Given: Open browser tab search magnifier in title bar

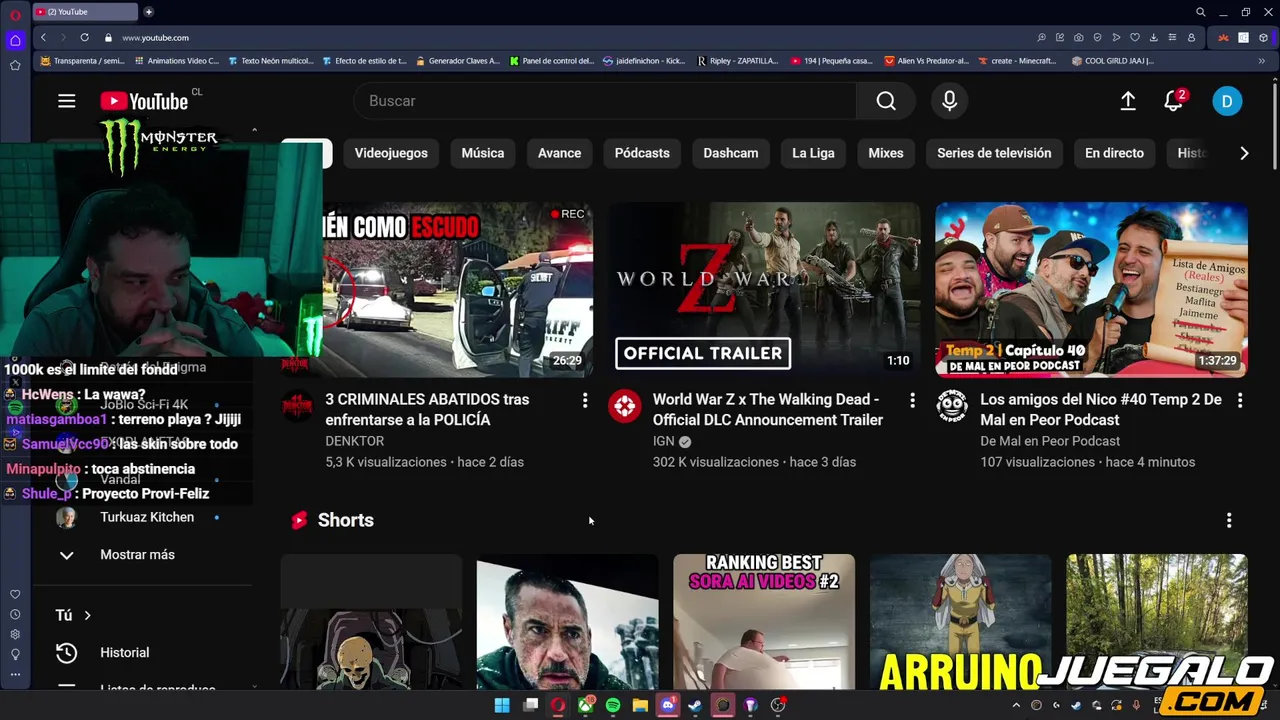Looking at the screenshot, I should coord(1201,12).
